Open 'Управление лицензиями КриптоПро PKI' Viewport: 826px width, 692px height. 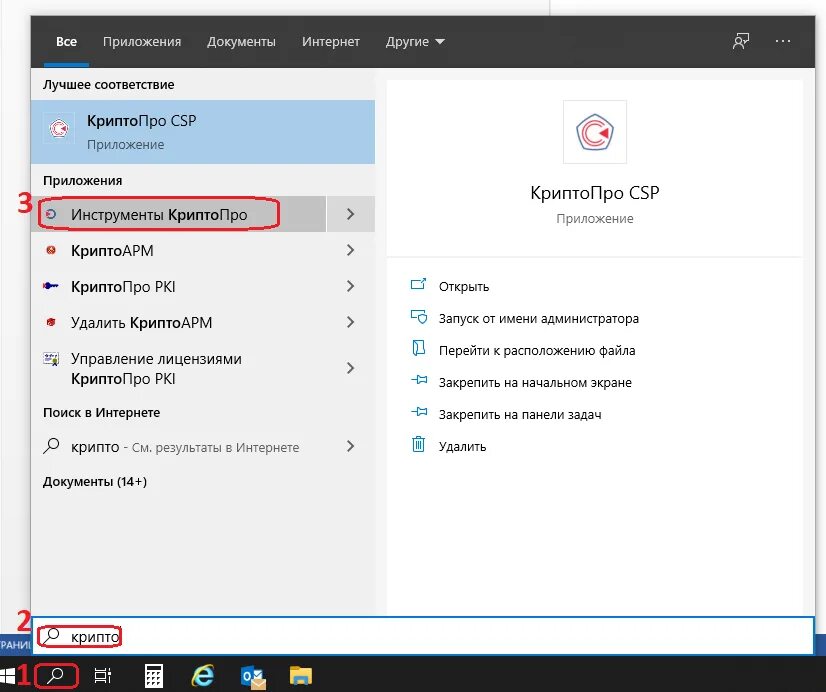coord(179,368)
